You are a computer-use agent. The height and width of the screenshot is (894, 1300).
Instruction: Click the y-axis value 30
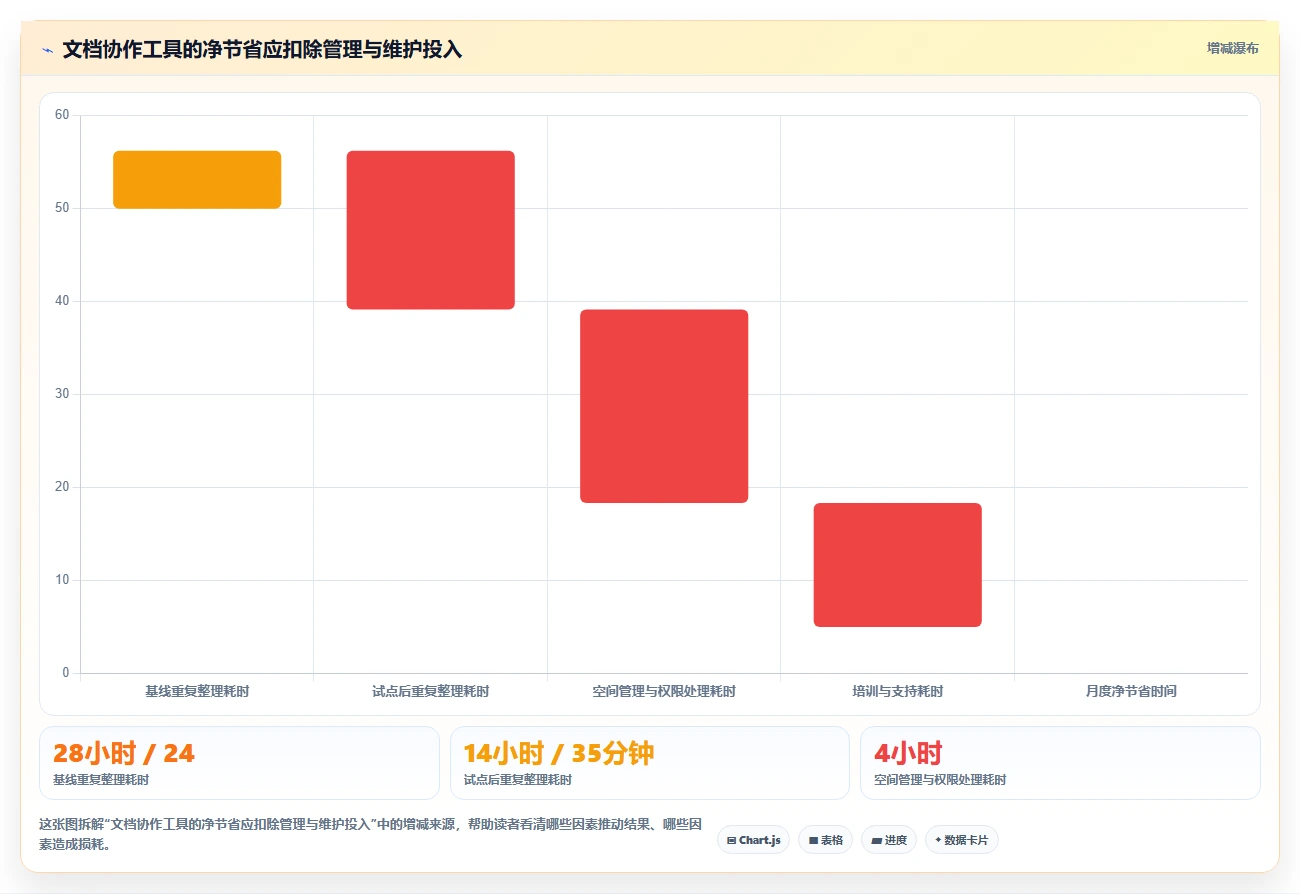62,394
